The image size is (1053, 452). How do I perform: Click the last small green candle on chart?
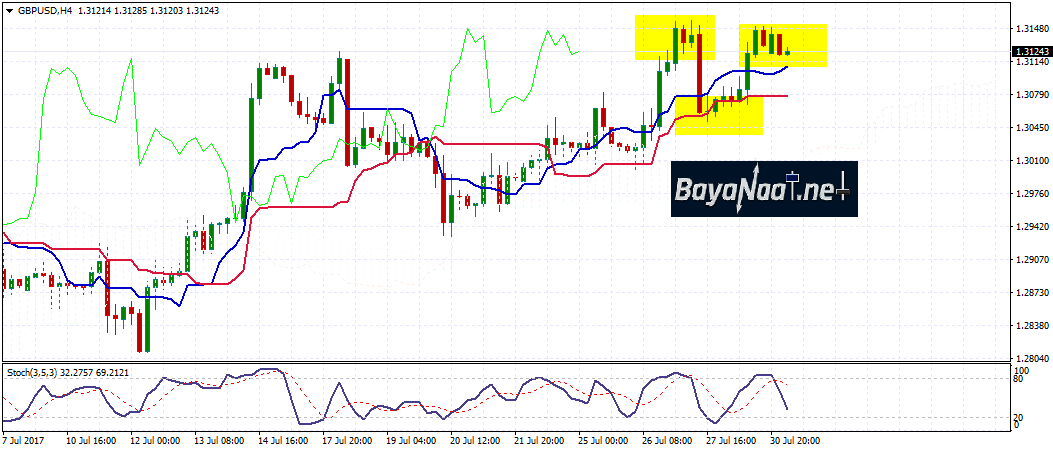787,53
